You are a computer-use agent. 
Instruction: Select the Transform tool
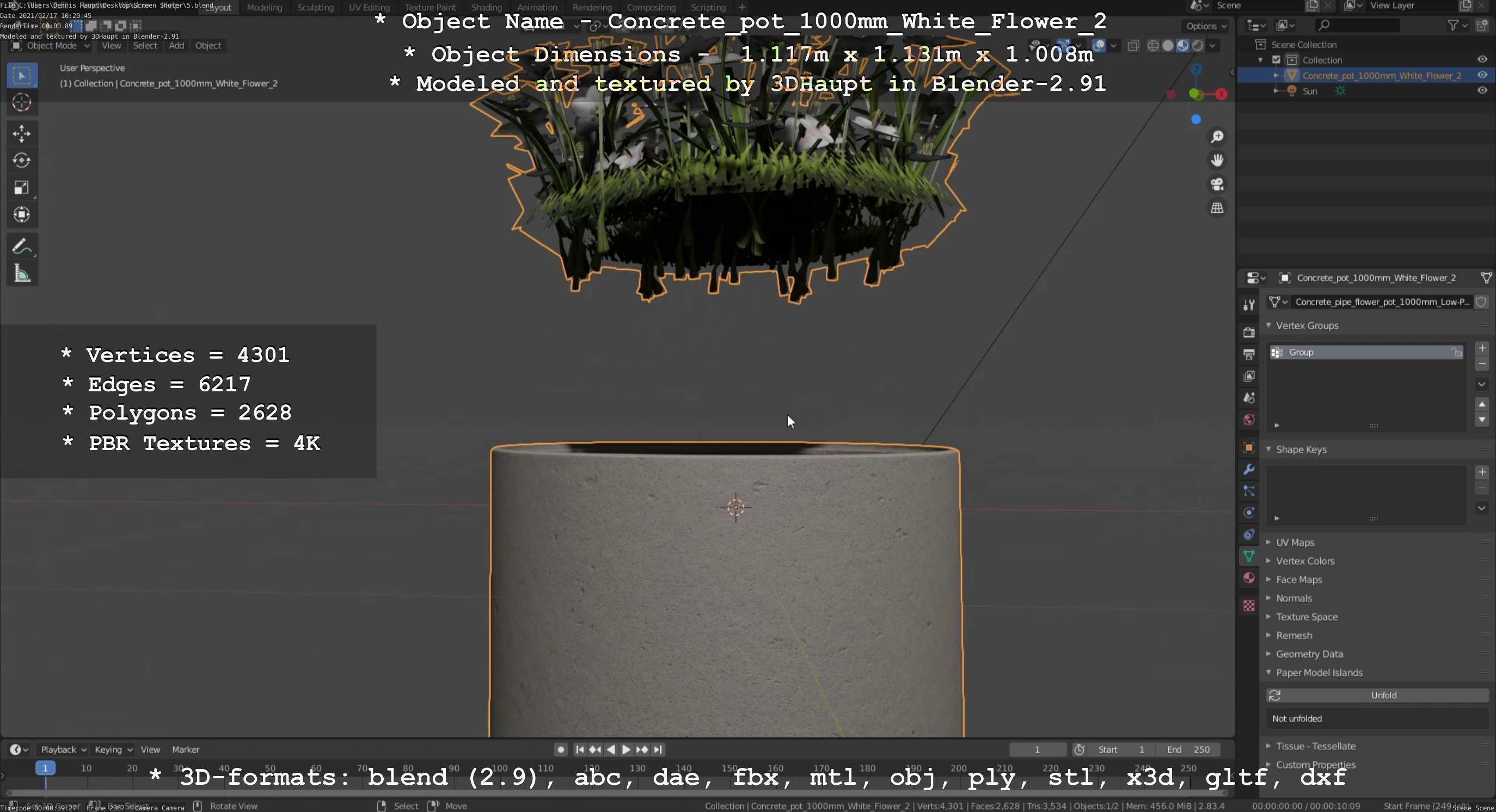tap(22, 215)
